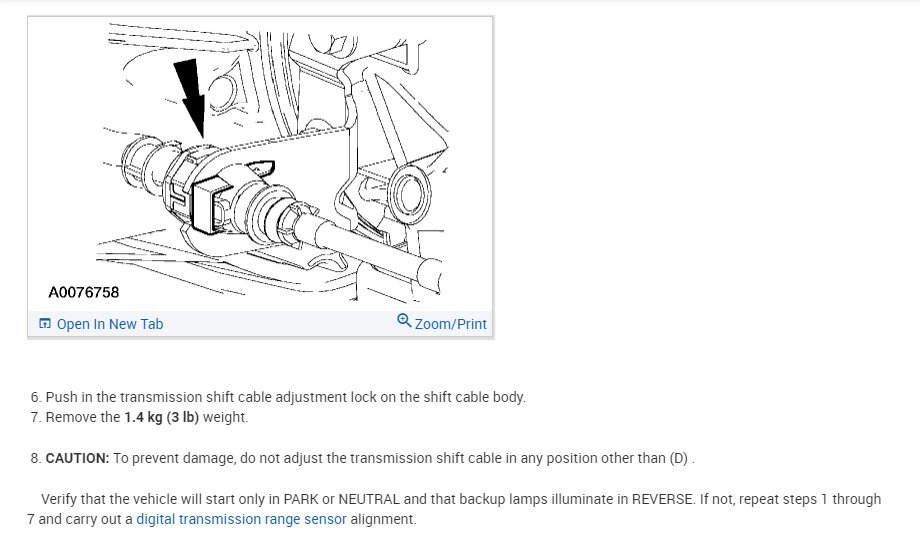Click the step number 8 marker
The width and height of the screenshot is (920, 548).
coord(36,458)
